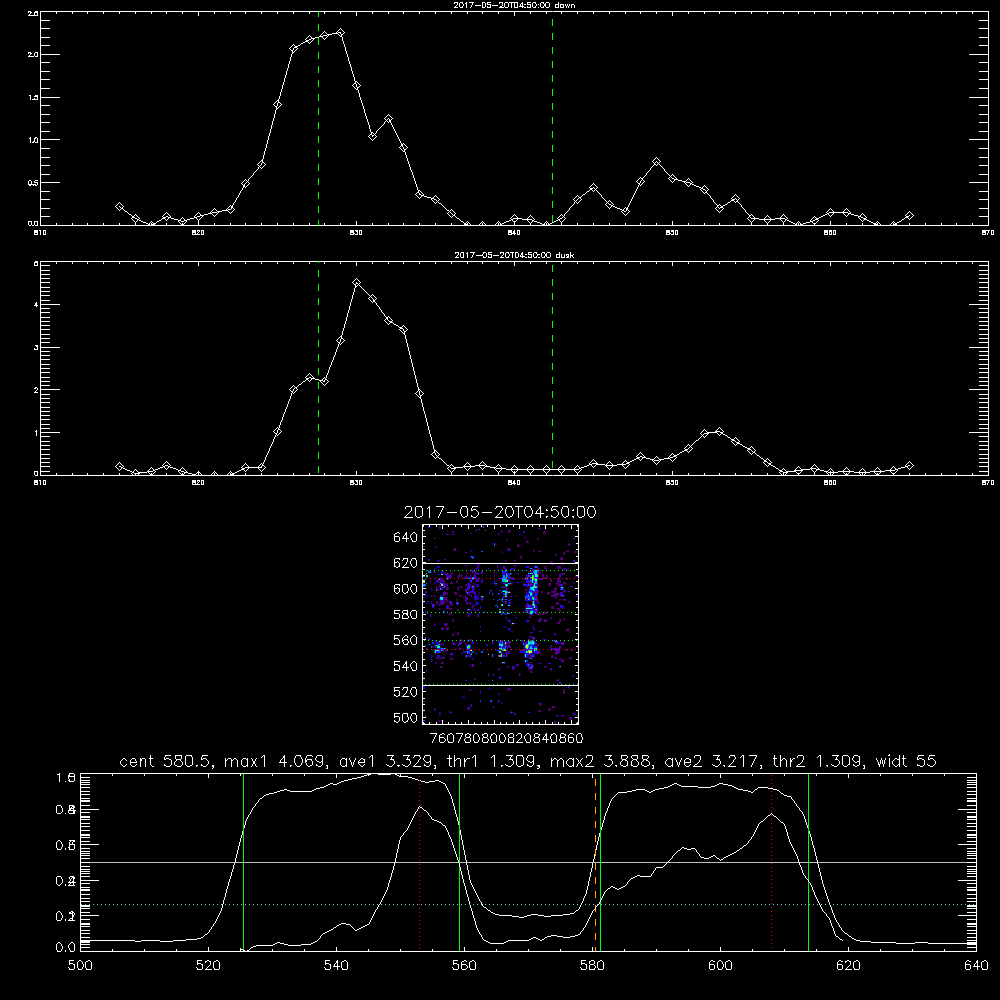Click the solid green line near 525
Viewport: 1000px width, 1000px height.
point(244,861)
